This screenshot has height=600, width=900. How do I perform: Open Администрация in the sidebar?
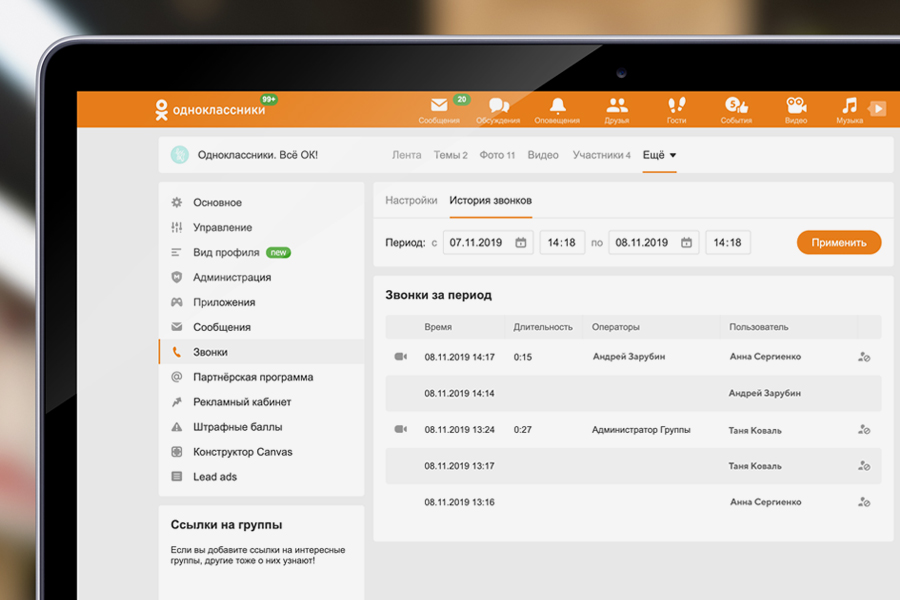click(261, 277)
